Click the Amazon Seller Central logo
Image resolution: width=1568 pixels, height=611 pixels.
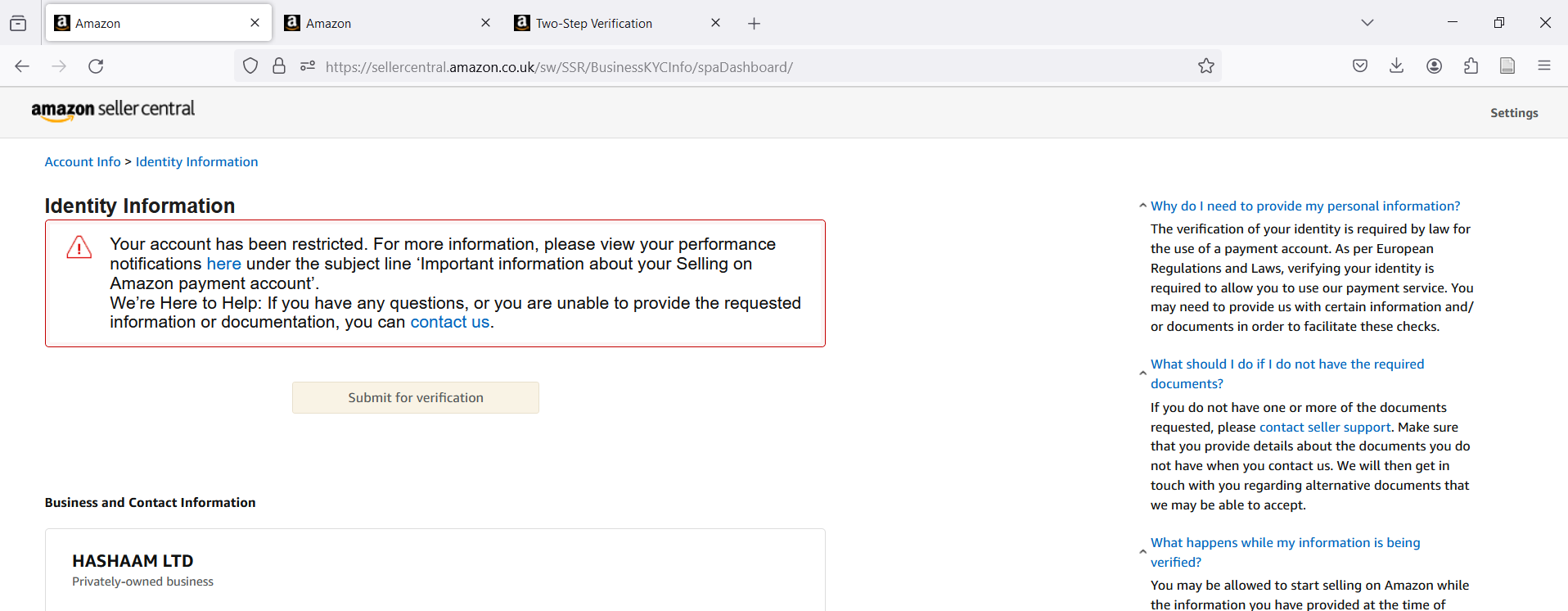pos(113,110)
